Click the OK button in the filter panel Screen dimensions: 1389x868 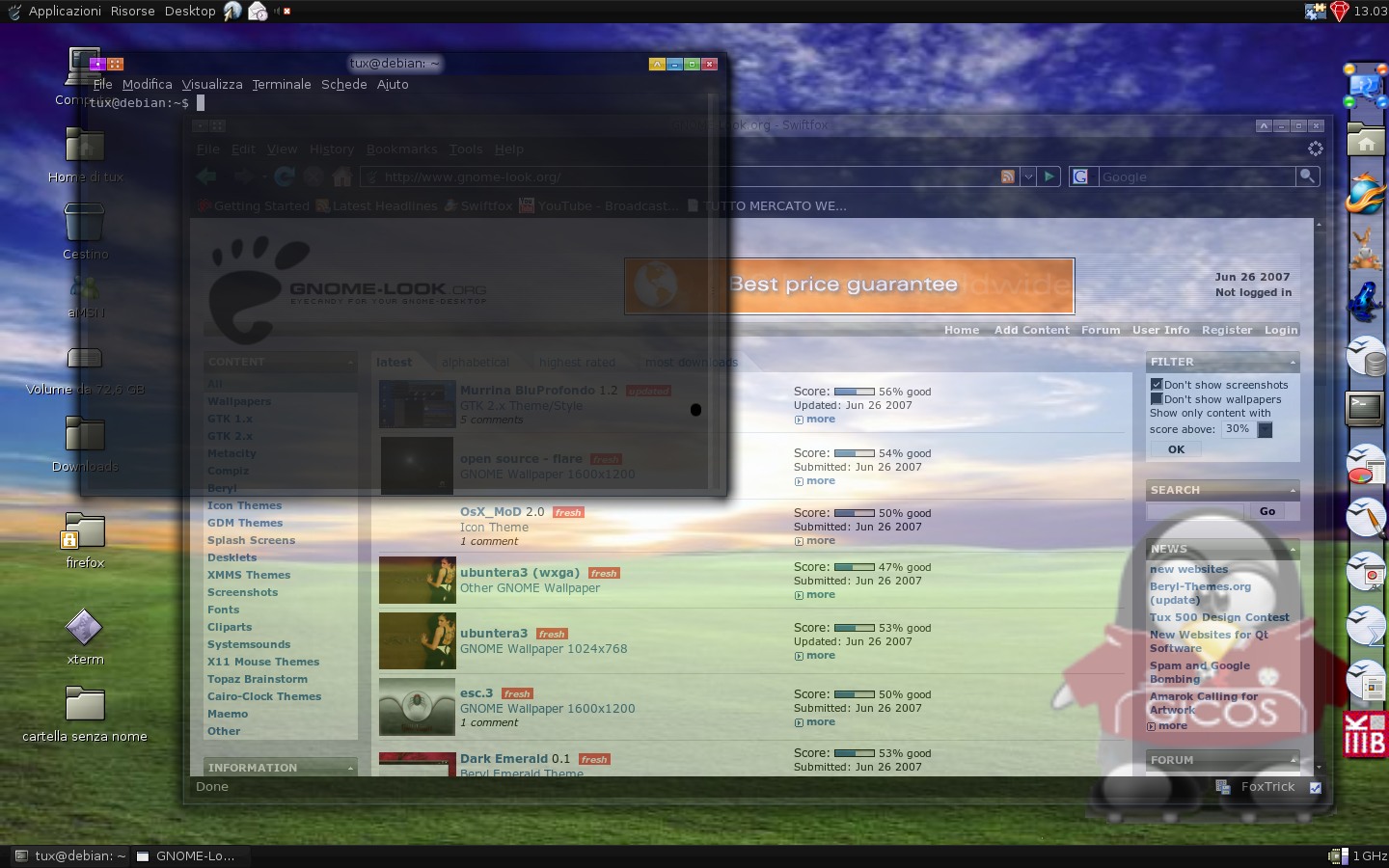(x=1176, y=449)
